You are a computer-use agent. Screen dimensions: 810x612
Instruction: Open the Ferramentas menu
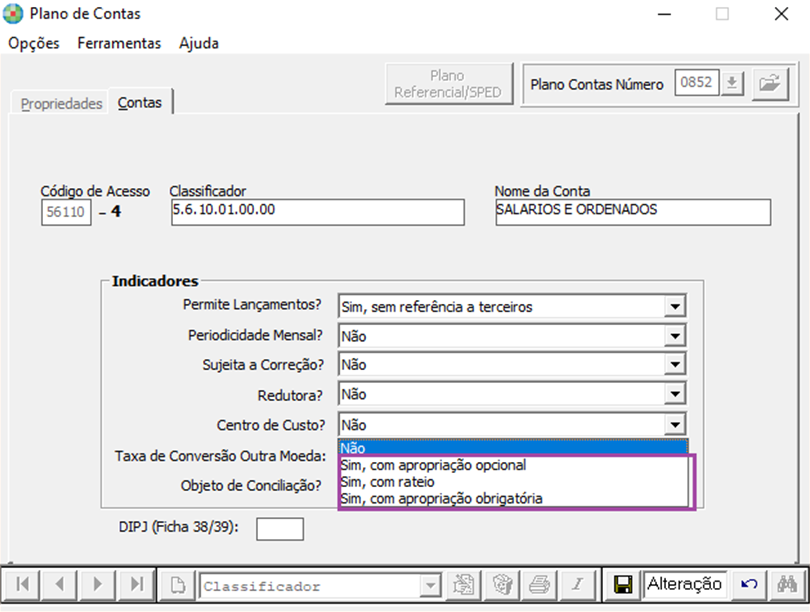(119, 43)
